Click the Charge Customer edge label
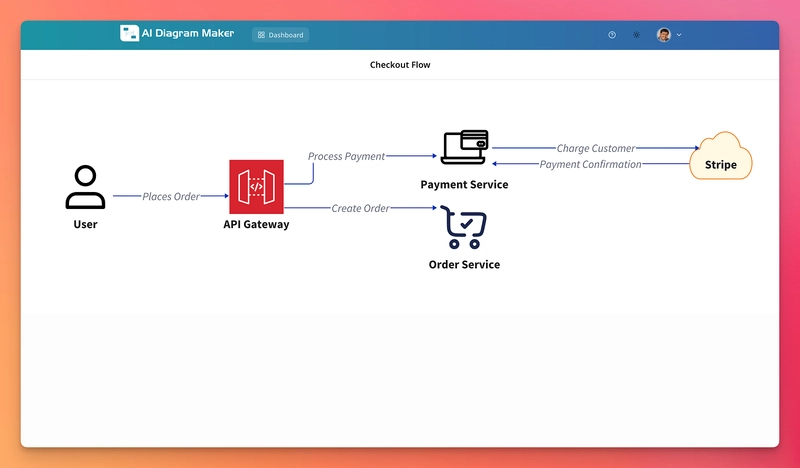The height and width of the screenshot is (468, 800). pos(596,149)
